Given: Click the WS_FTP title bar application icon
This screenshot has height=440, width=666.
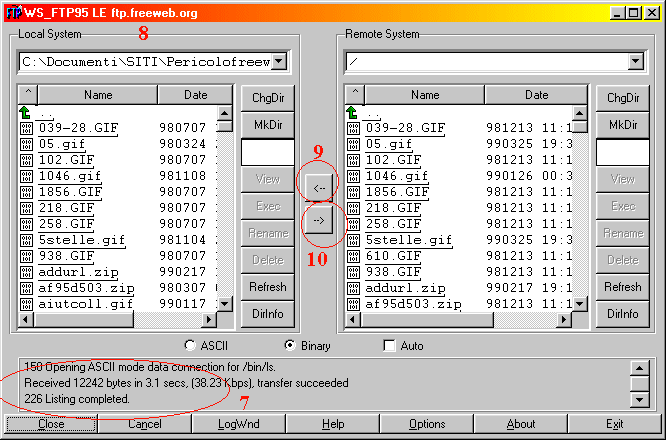Looking at the screenshot, I should pos(14,13).
